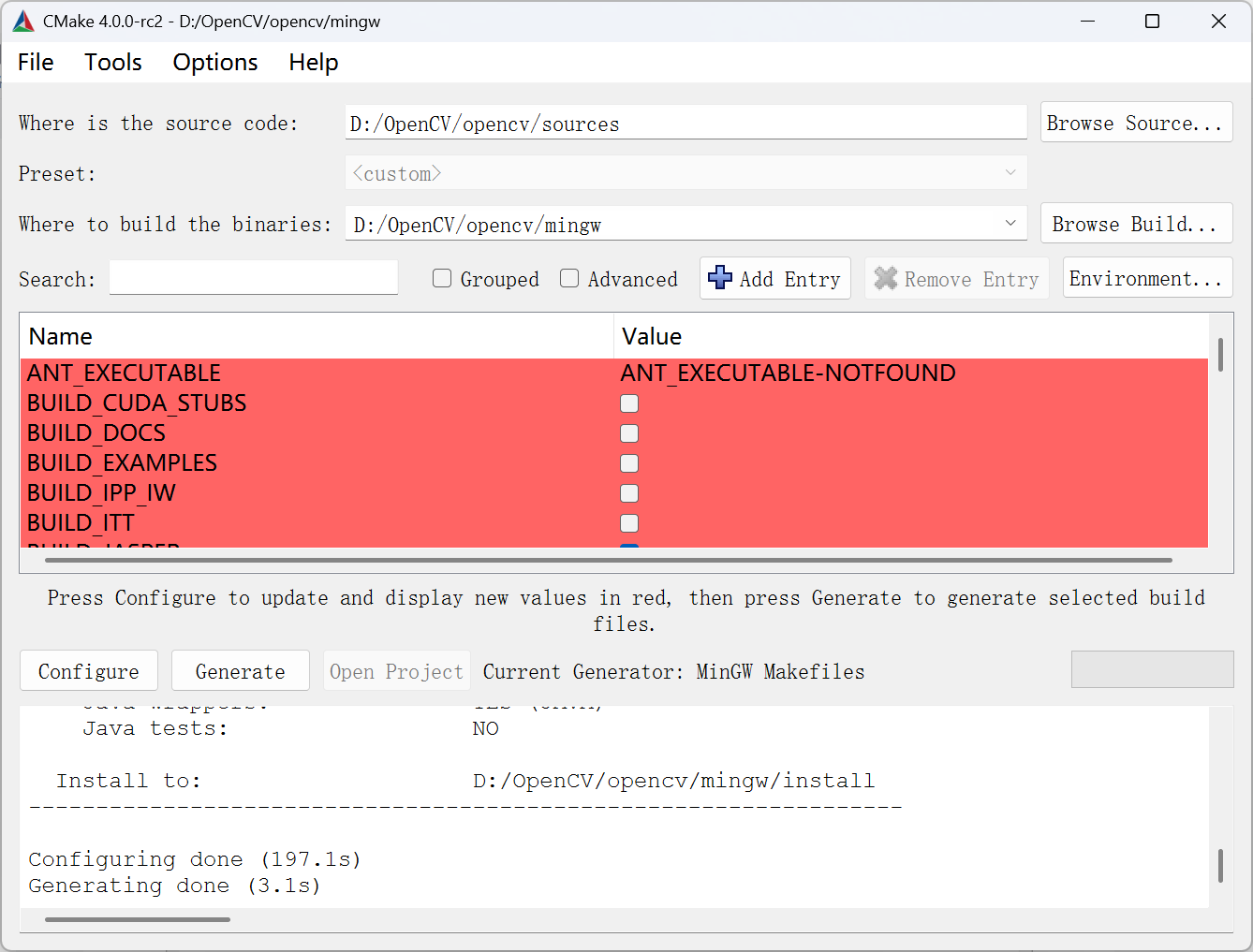Screen dimensions: 1253x952
Task: Toggle the BUILD_CUDA_STUBS checkbox
Action: point(629,403)
